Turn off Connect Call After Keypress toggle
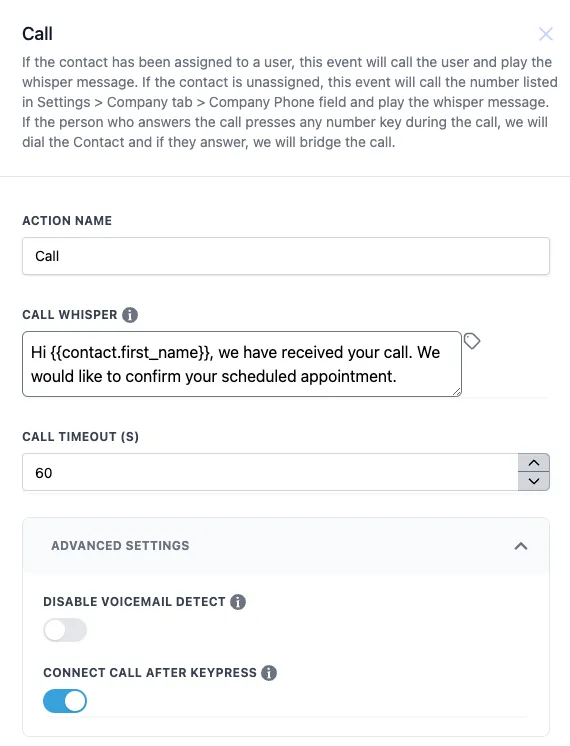 click(65, 701)
